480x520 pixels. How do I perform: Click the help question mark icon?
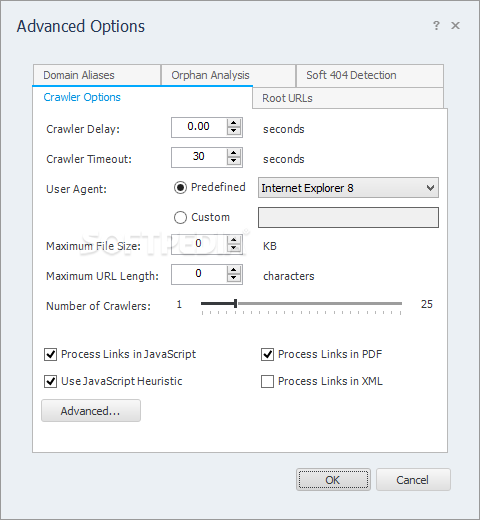tap(436, 26)
